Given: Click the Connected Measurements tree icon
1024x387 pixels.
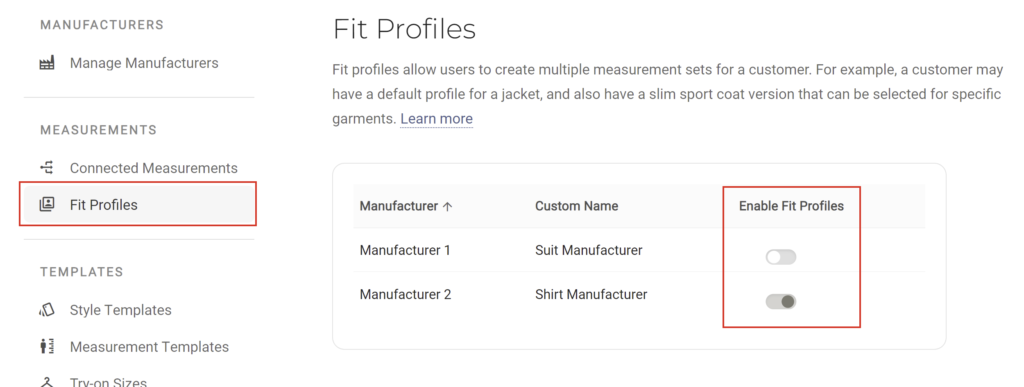Looking at the screenshot, I should 47,168.
